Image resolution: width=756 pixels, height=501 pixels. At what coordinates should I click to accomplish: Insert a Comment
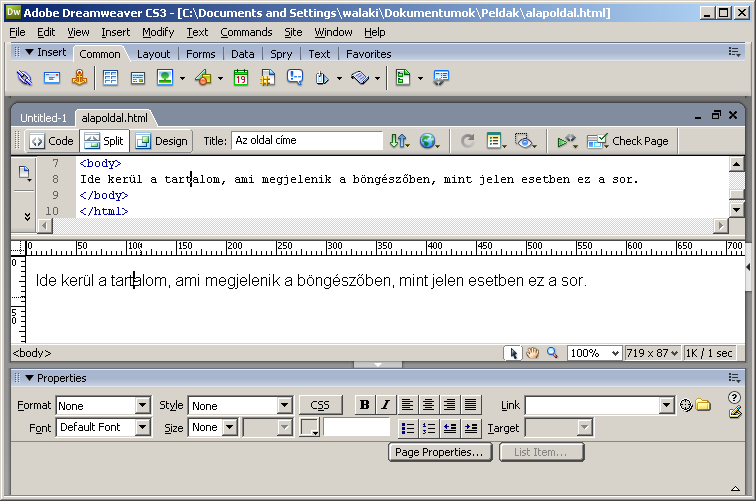[x=295, y=77]
